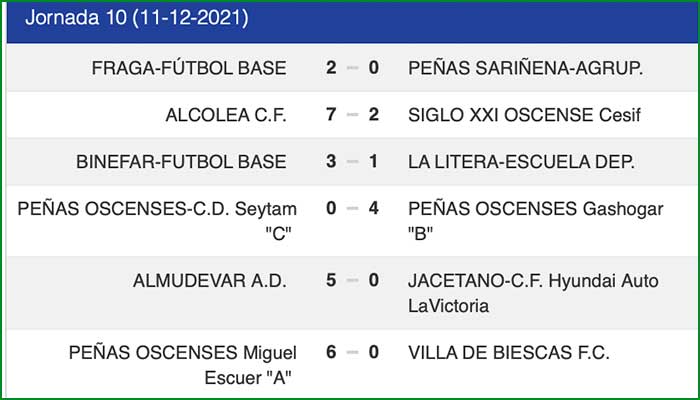Select ALCOLEA C.F. team name
The width and height of the screenshot is (700, 400).
pos(226,115)
